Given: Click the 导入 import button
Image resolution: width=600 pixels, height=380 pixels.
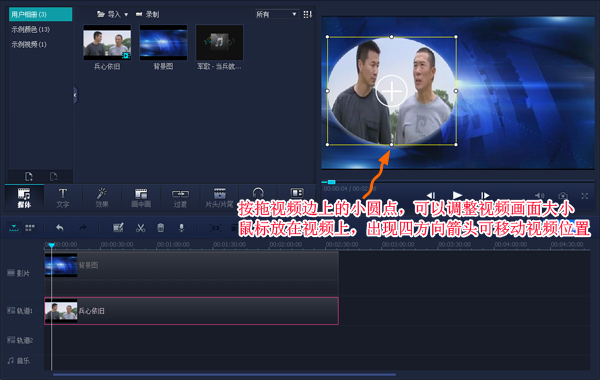Looking at the screenshot, I should [x=109, y=15].
